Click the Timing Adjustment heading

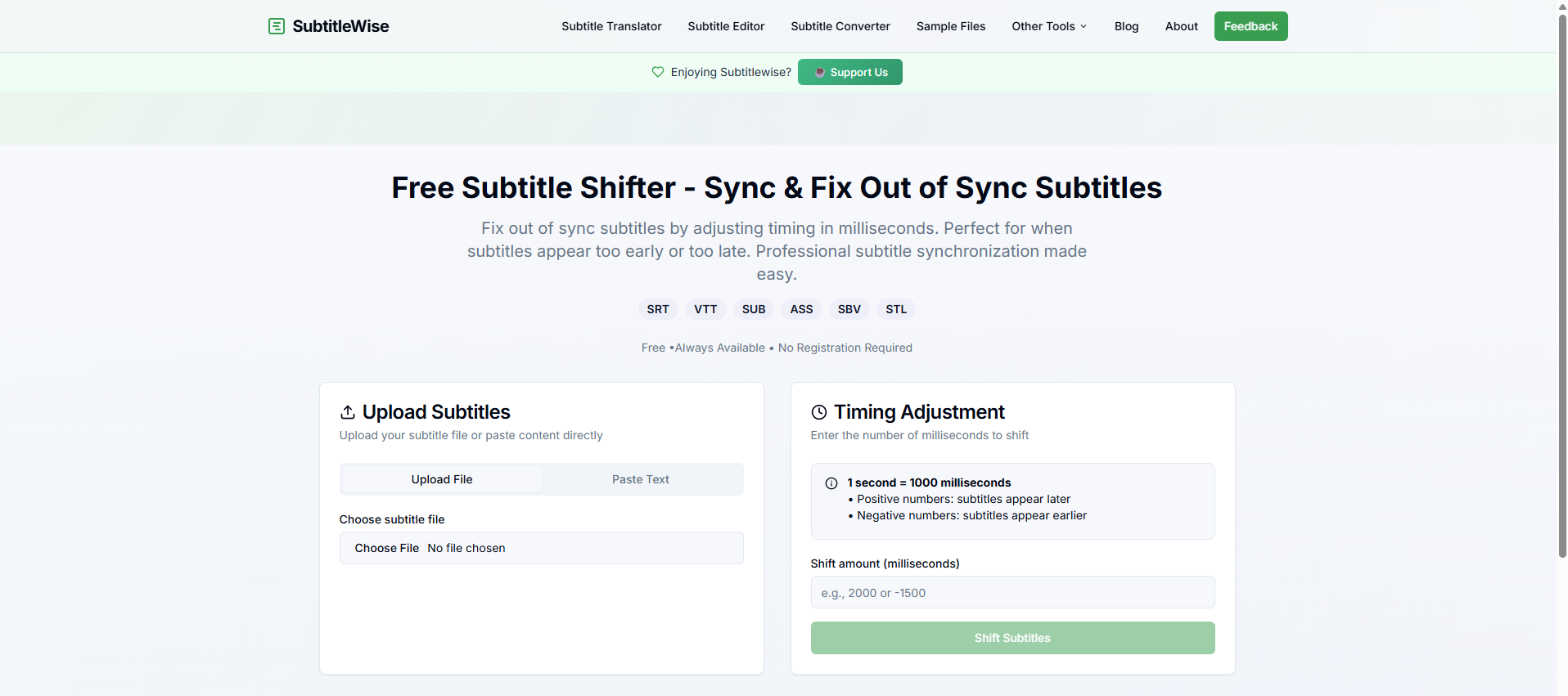pyautogui.click(x=919, y=412)
